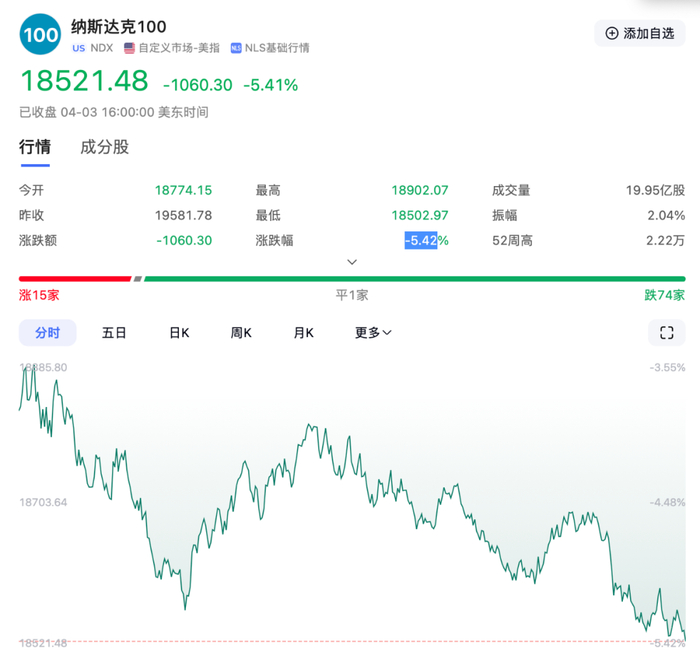
Task: Click the chart axis label -3.55%
Action: click(x=667, y=368)
